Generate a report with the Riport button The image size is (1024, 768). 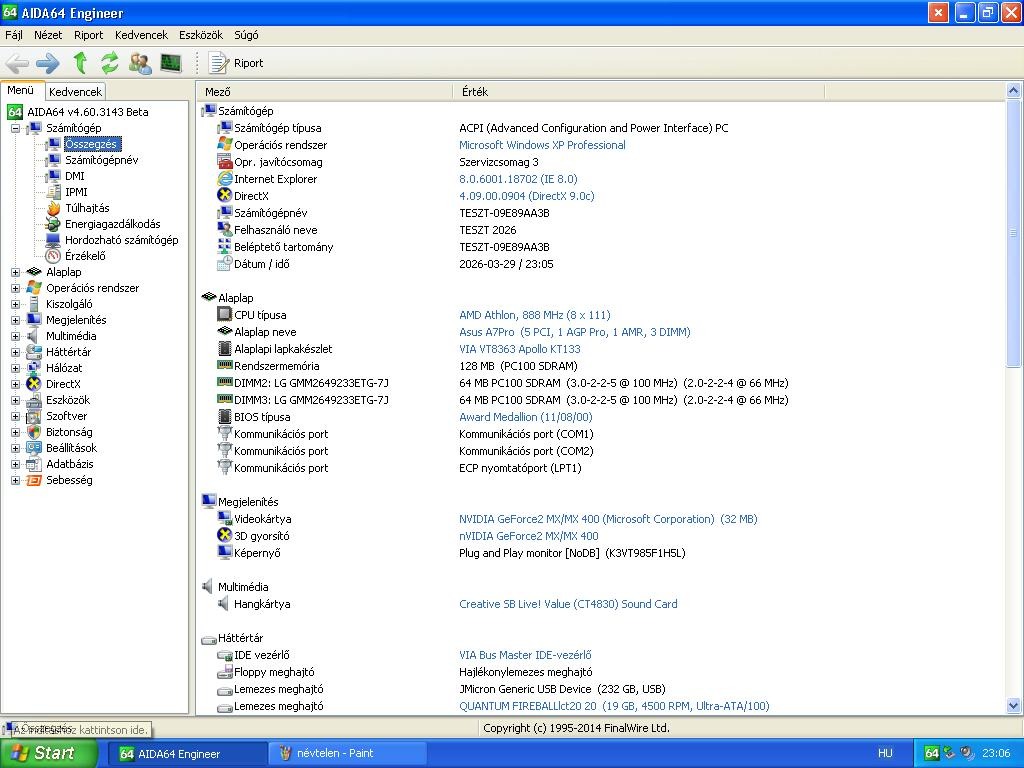[236, 63]
